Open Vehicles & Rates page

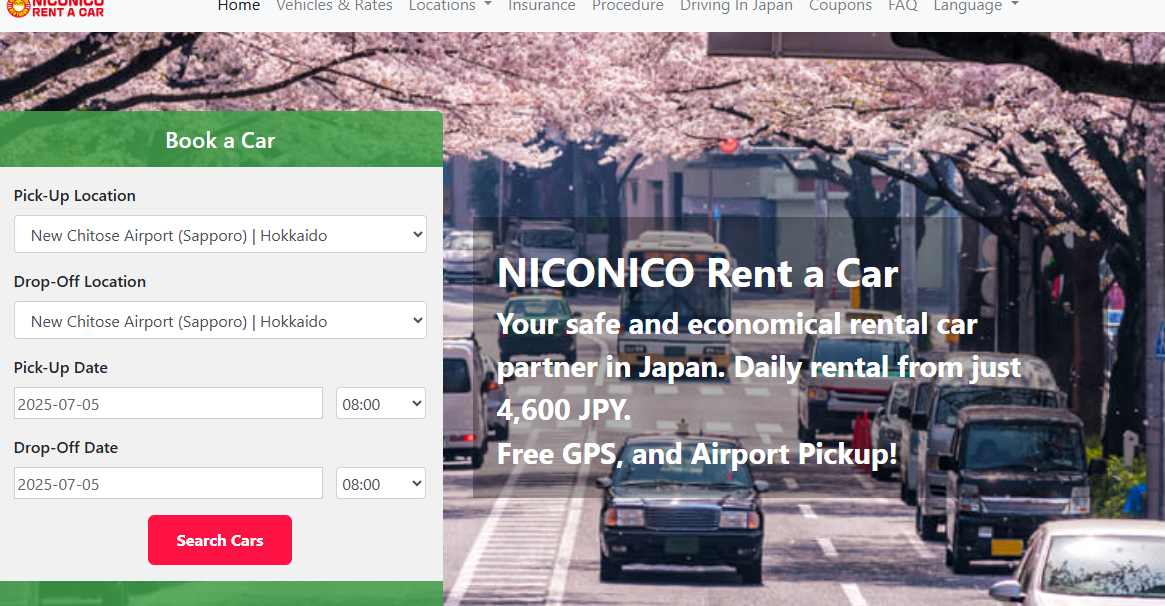334,6
